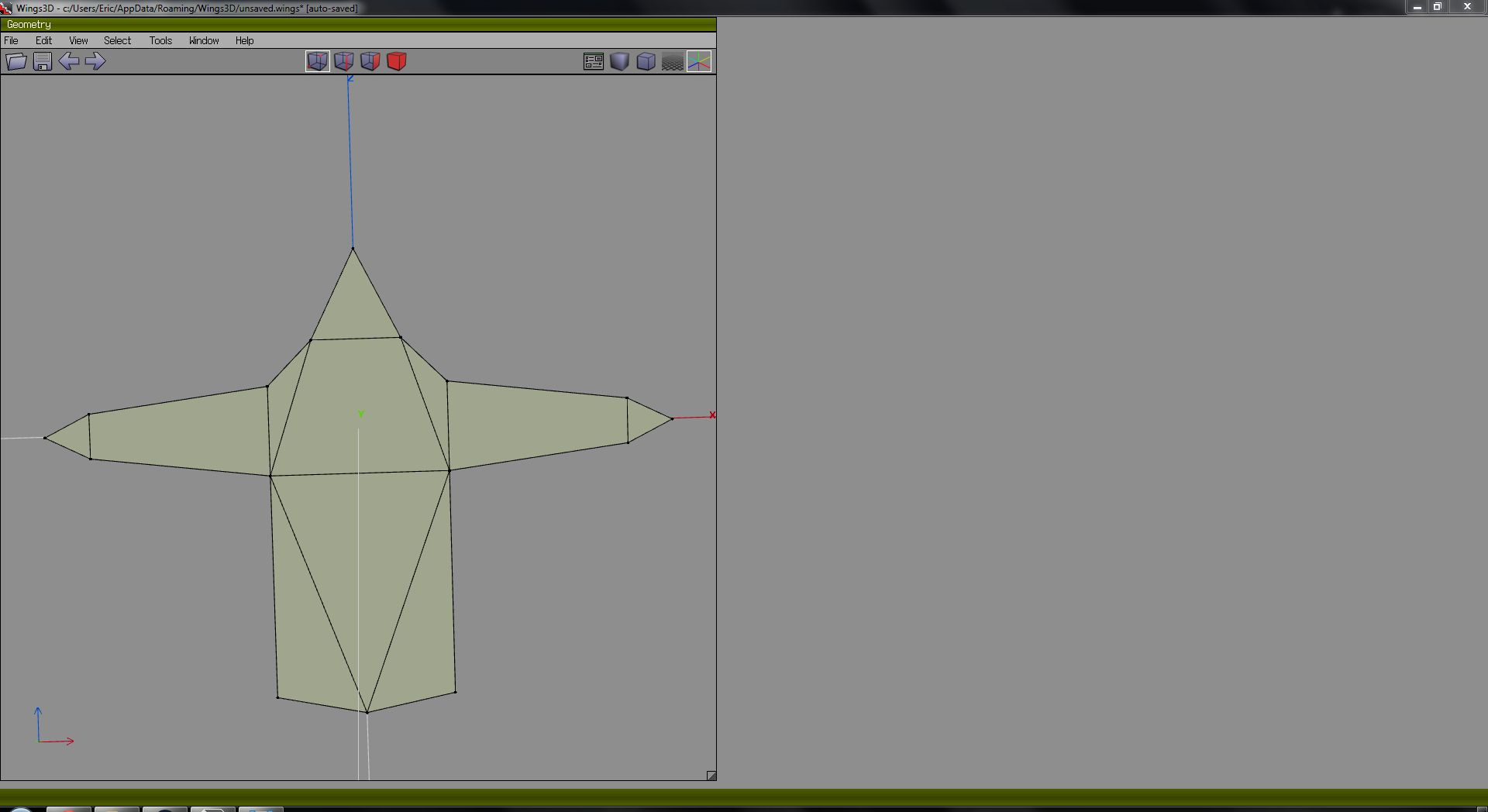Open the Help menu
The height and width of the screenshot is (812, 1488).
pos(245,40)
